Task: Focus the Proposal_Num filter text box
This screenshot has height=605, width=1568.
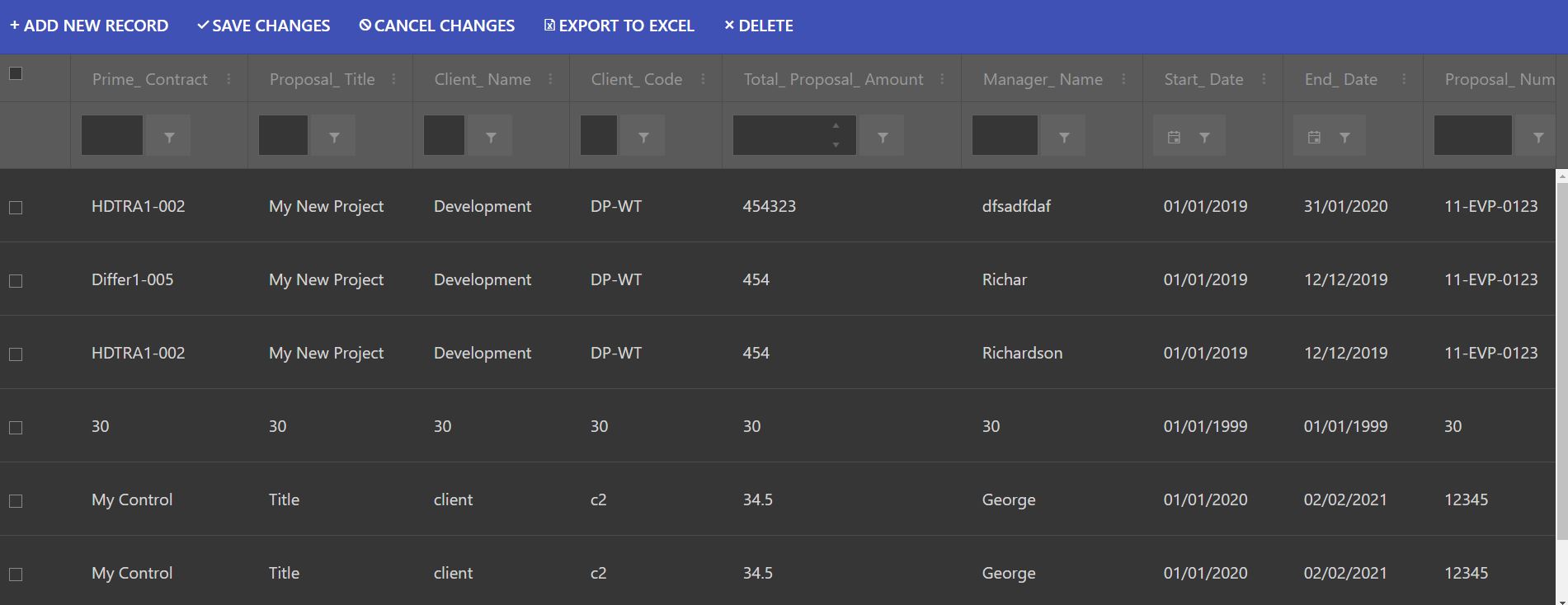Action: coord(1473,135)
